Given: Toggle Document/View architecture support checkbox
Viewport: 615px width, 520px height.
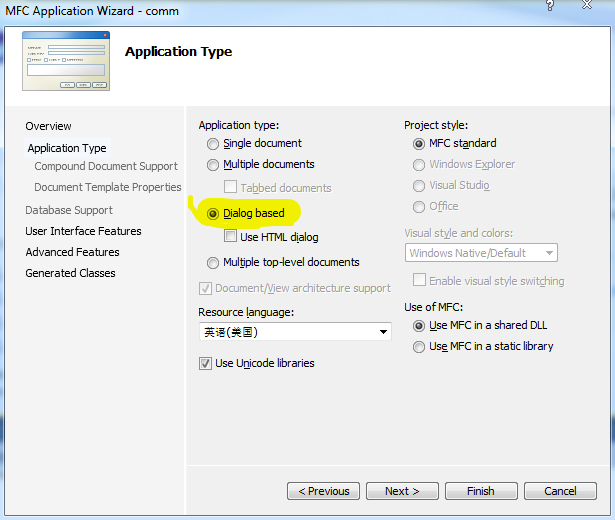Looking at the screenshot, I should pos(206,289).
